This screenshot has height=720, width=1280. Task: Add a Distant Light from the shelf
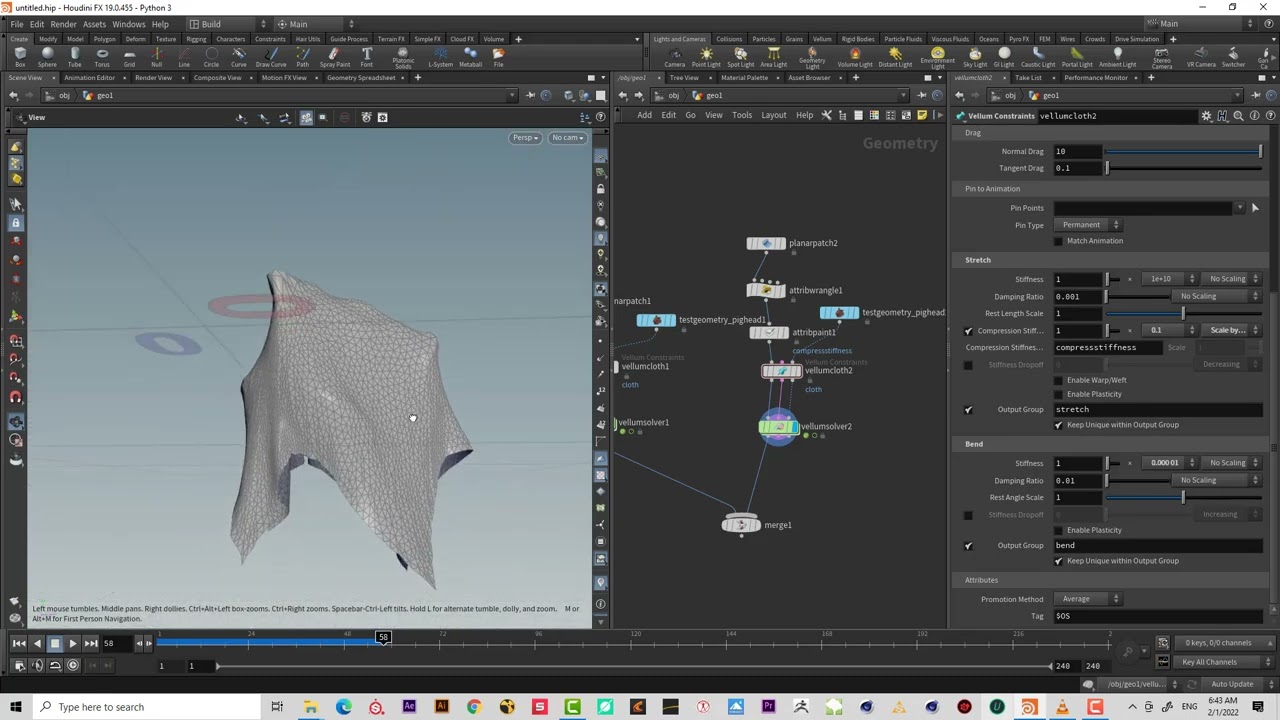click(895, 57)
